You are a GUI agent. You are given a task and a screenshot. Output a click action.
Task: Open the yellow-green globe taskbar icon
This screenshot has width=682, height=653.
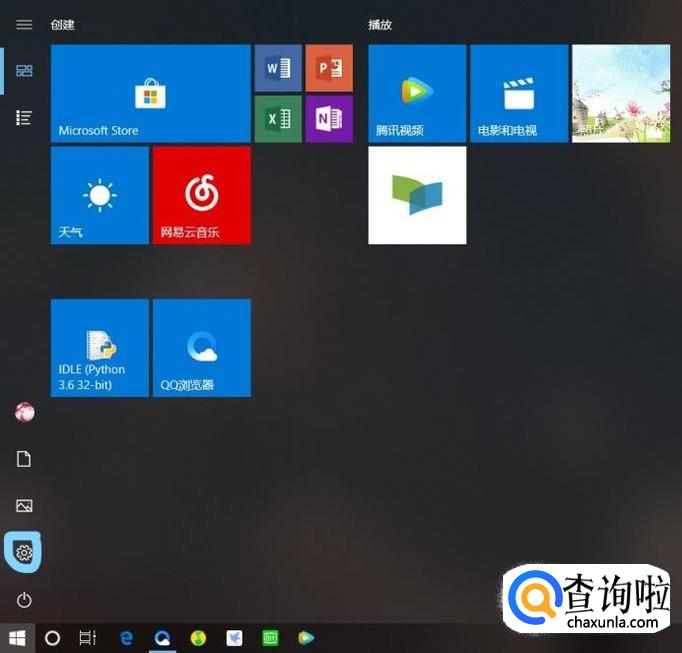point(198,638)
